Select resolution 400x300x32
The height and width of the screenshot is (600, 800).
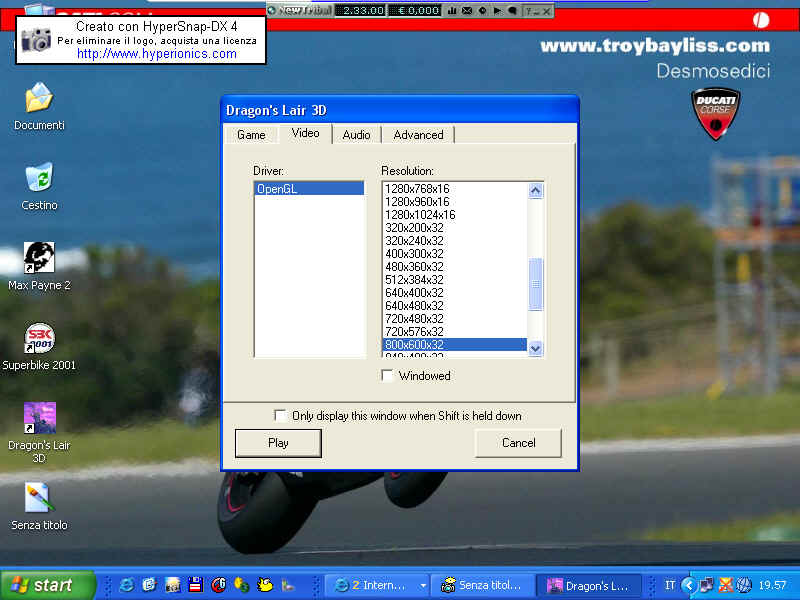(455, 254)
